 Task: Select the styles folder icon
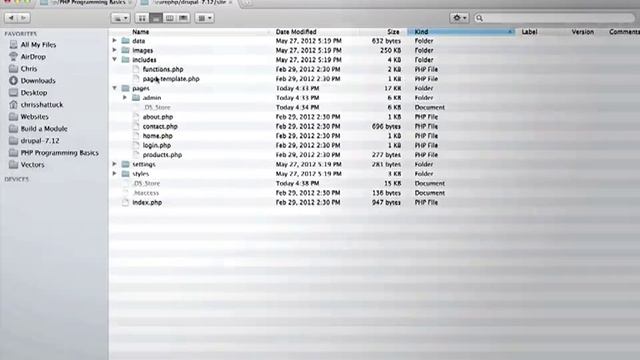tap(126, 173)
